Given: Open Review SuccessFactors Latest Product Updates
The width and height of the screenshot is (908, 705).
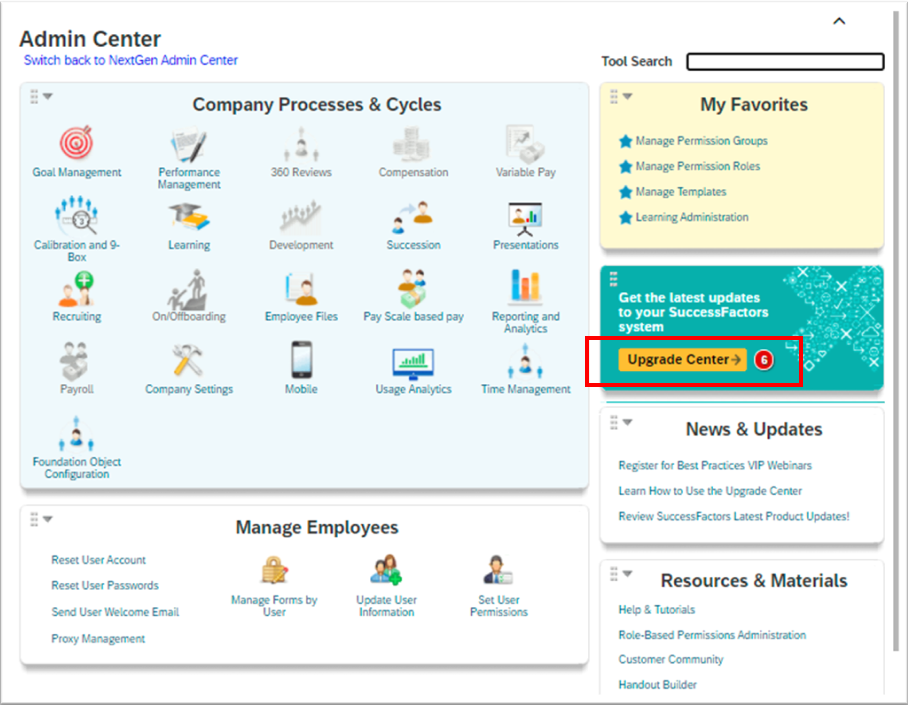Looking at the screenshot, I should click(734, 517).
